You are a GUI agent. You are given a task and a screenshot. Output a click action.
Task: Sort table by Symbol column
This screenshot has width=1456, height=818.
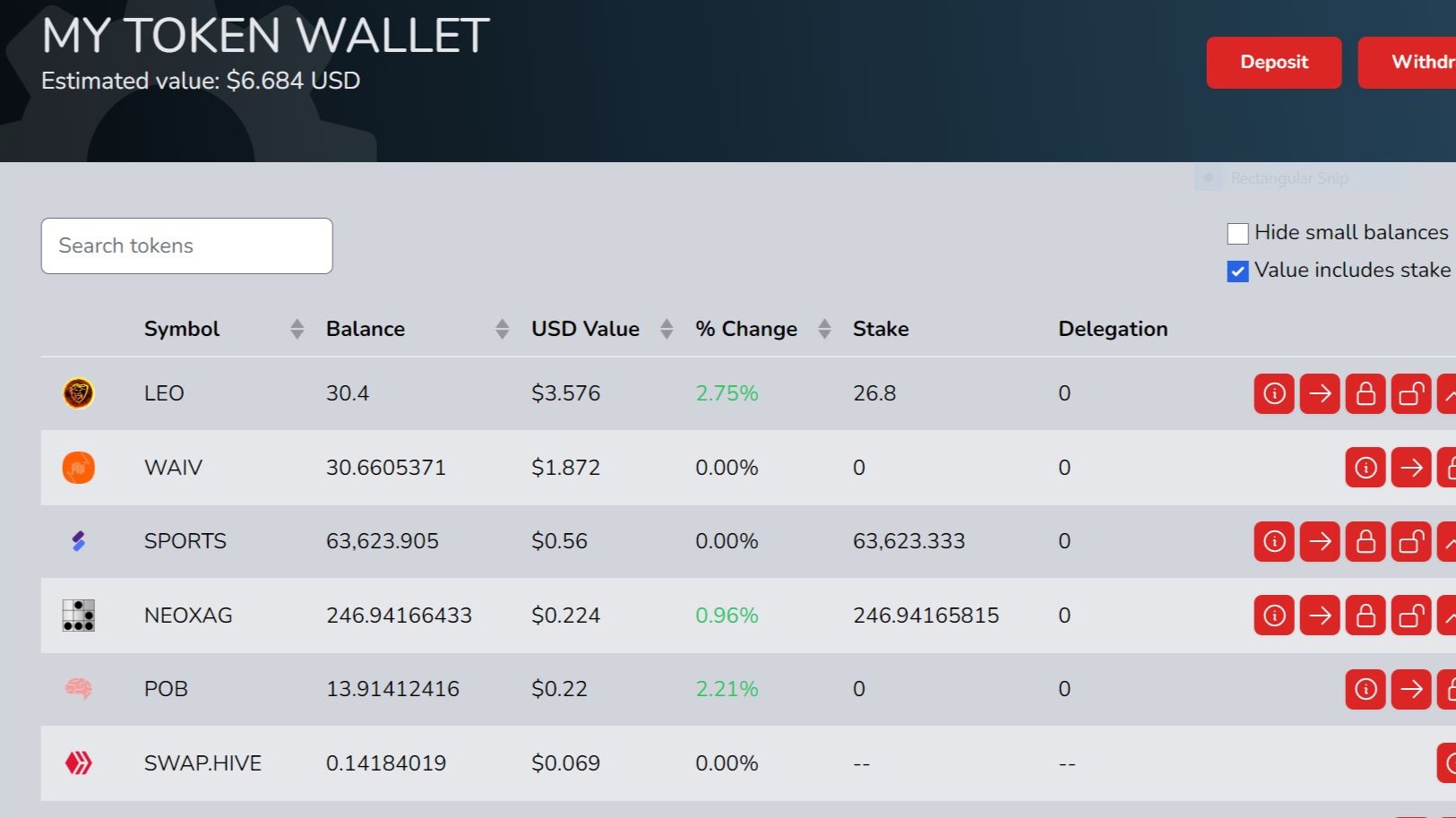297,329
